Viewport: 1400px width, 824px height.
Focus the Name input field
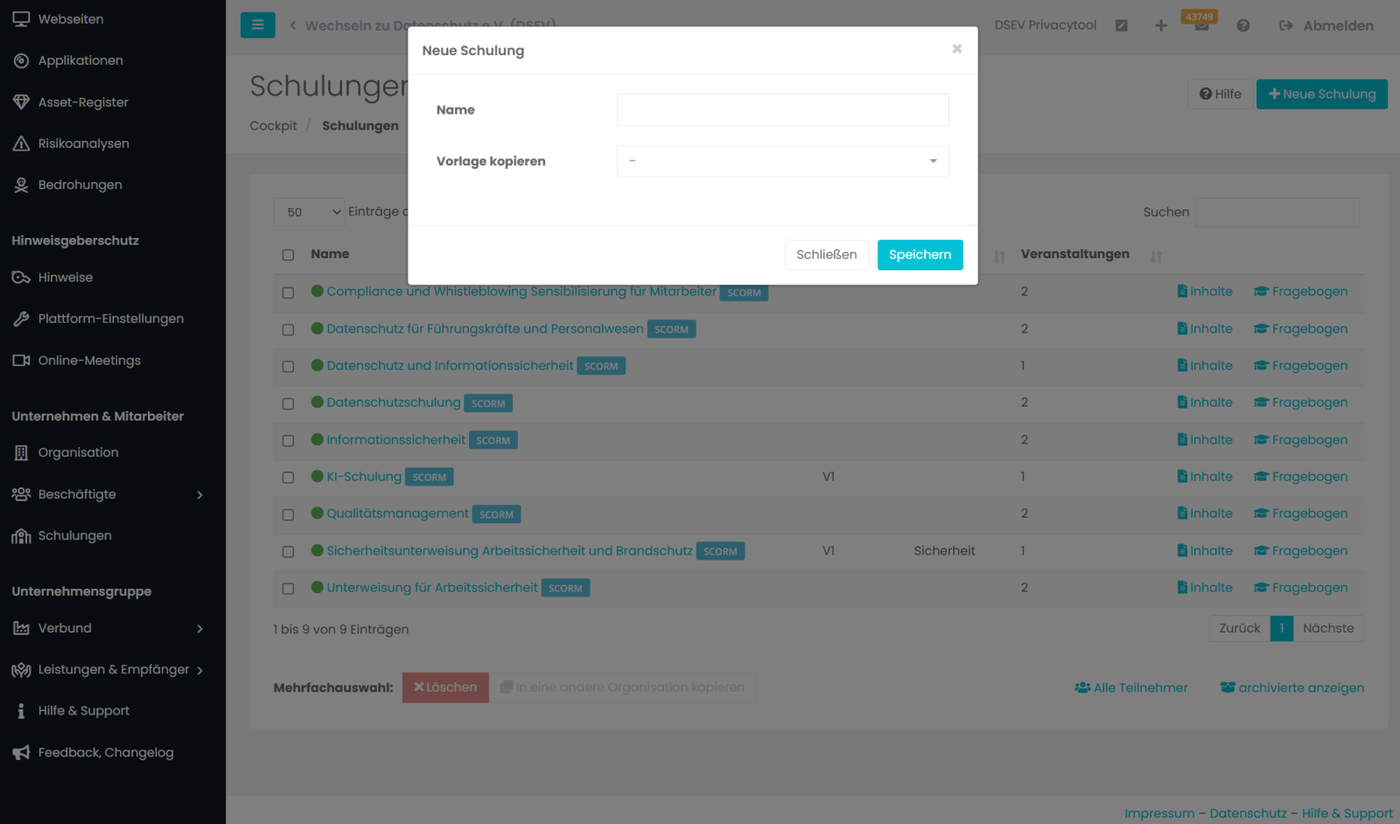click(x=782, y=110)
